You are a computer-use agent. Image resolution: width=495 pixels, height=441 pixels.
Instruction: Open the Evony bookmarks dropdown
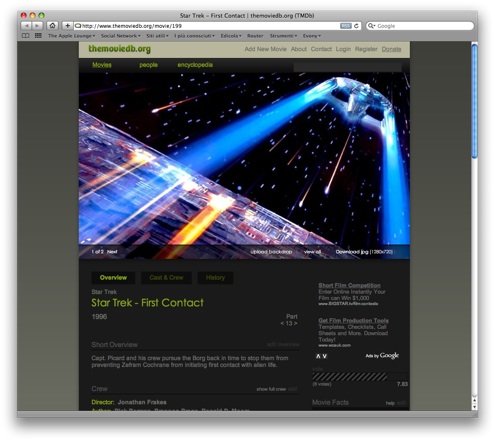pyautogui.click(x=312, y=36)
